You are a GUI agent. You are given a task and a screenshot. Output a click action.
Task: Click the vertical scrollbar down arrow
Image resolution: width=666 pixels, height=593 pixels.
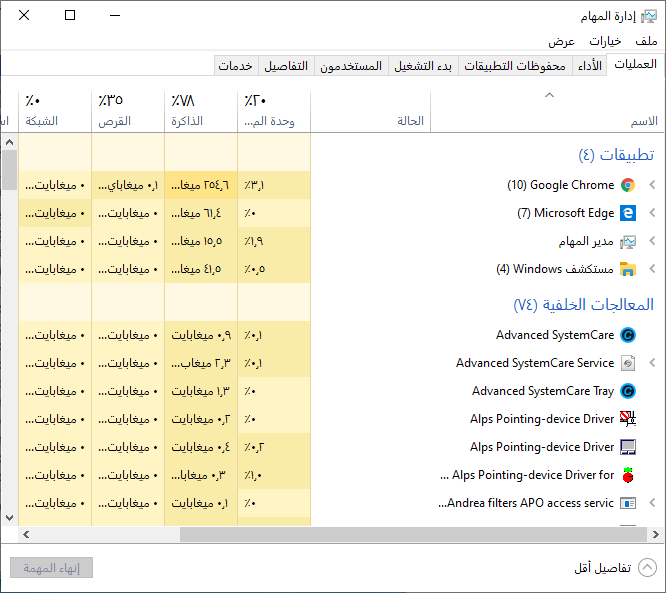coord(9,518)
